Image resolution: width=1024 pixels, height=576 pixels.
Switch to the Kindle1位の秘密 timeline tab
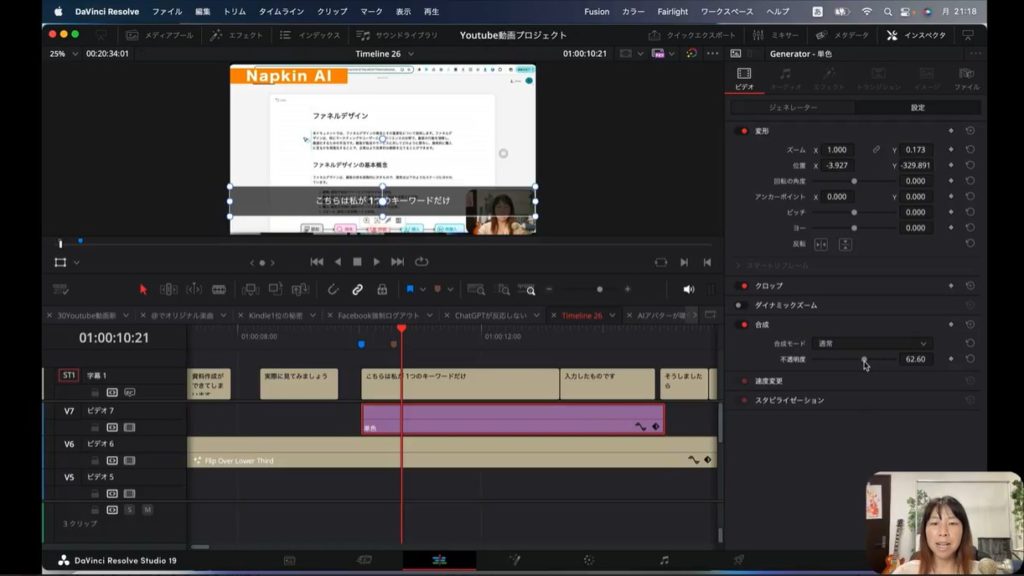click(277, 315)
